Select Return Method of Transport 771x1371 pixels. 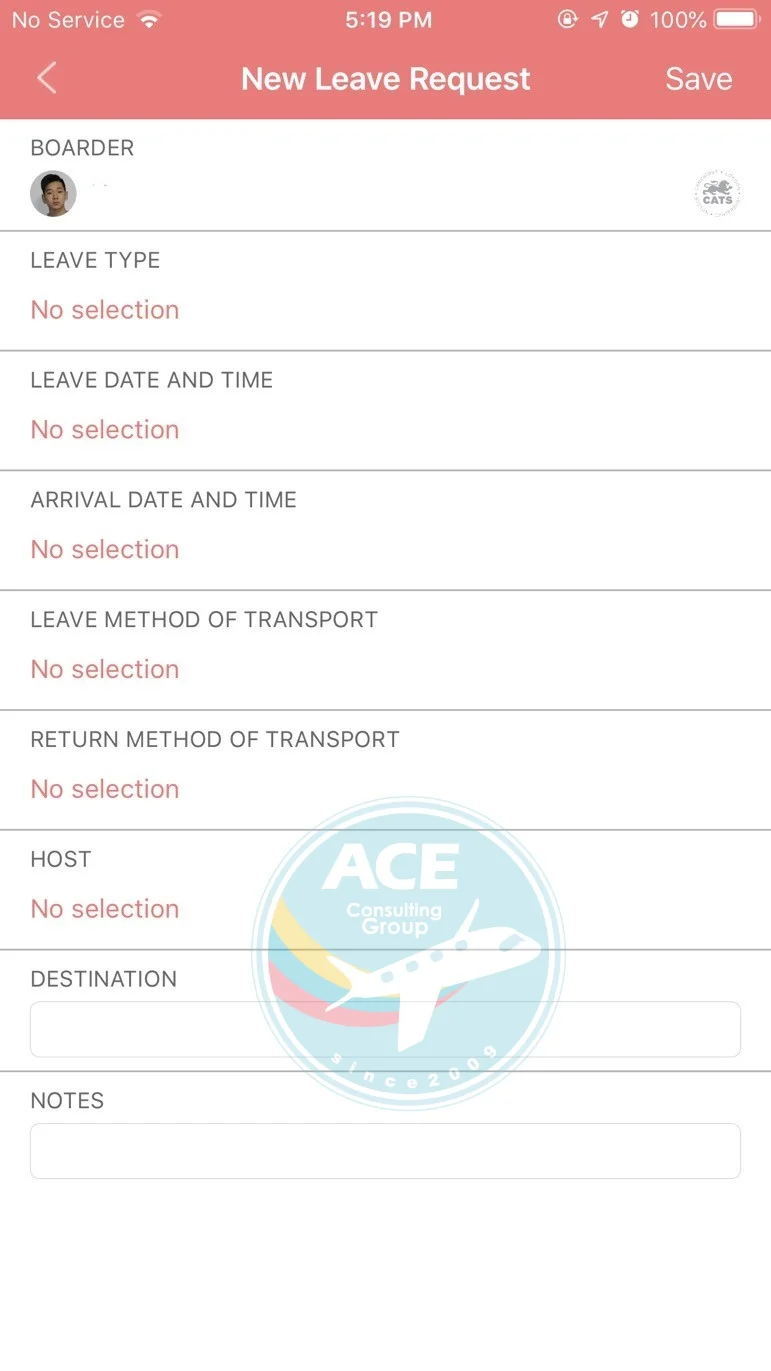tap(385, 771)
